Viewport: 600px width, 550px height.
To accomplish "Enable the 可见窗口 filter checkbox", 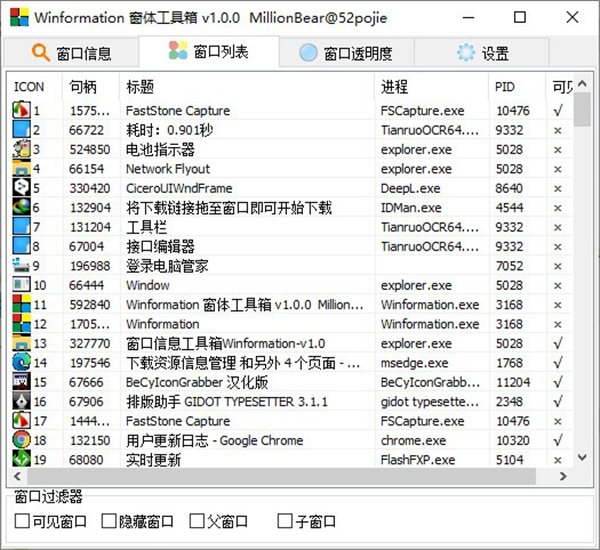I will pos(23,521).
